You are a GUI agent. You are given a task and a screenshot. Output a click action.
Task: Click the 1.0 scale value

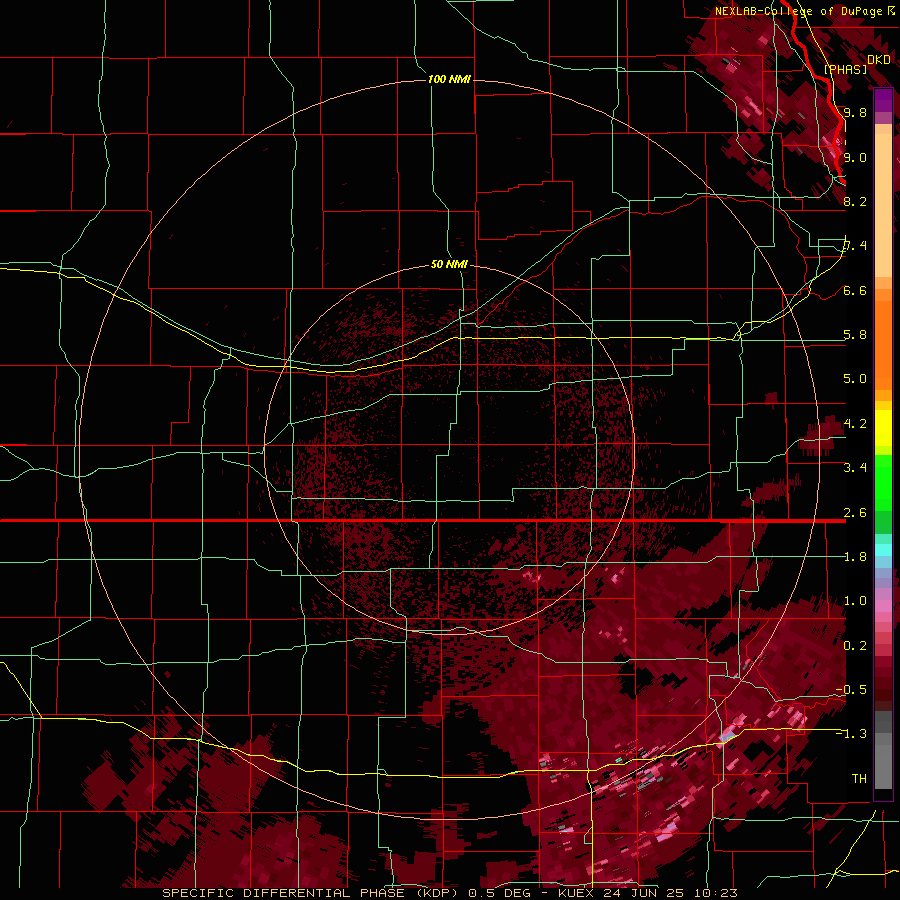[x=855, y=601]
